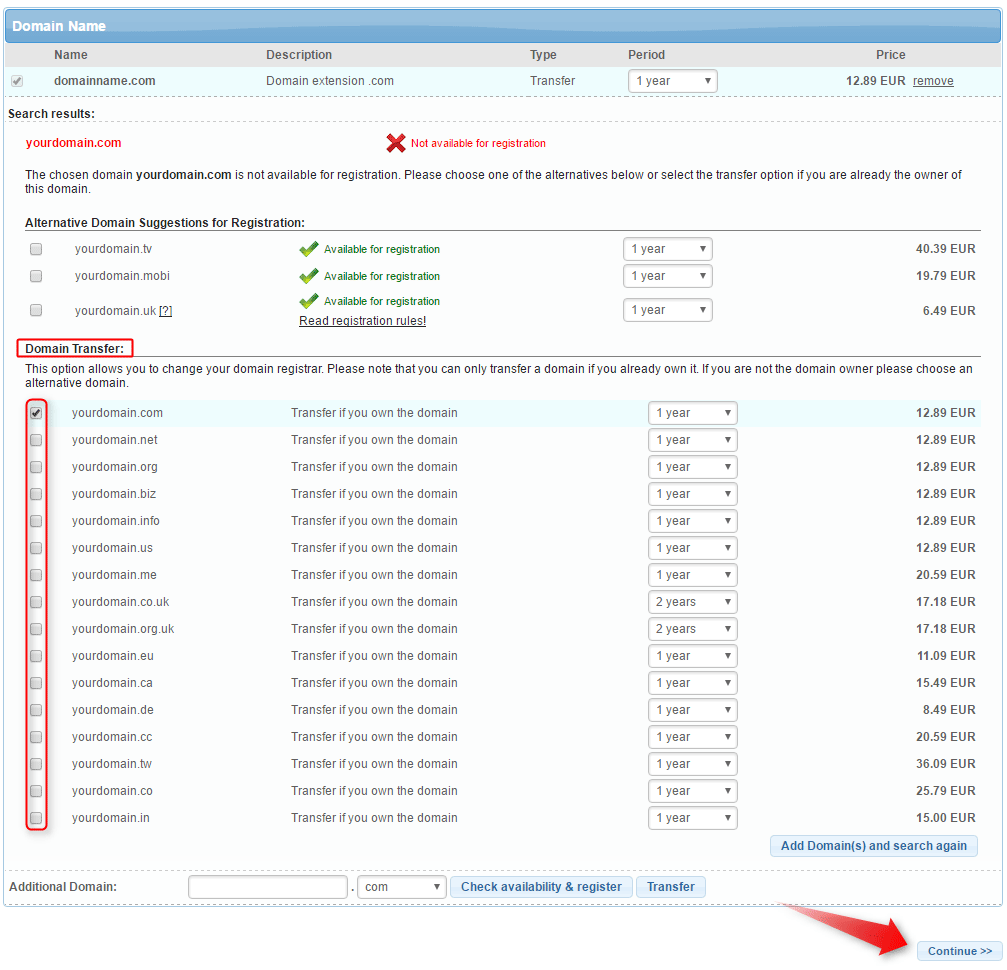Screen dimensions: 1007x970
Task: Open the Read registration rules link
Action: point(362,321)
